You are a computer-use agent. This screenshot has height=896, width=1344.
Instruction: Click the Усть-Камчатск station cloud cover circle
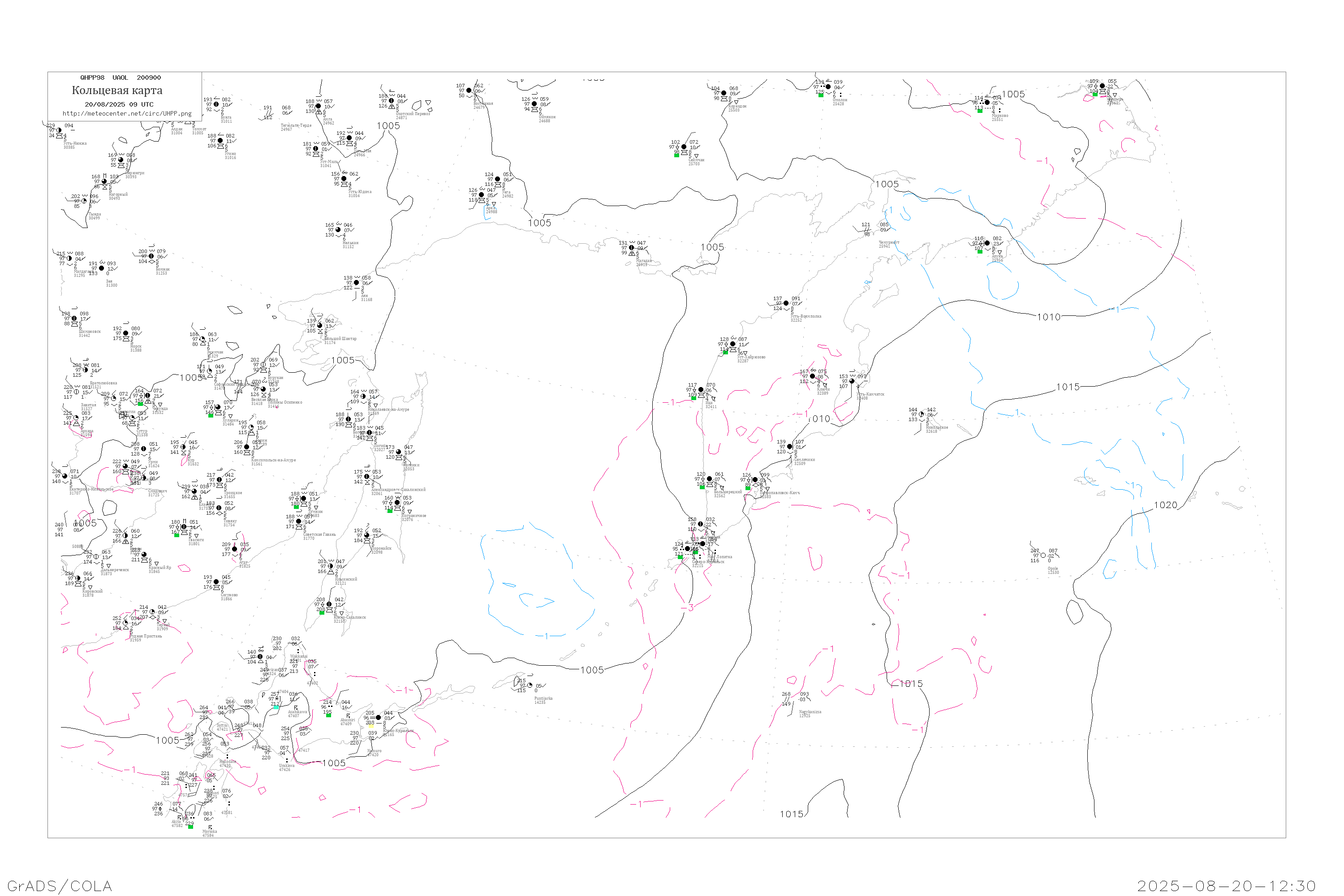click(852, 381)
